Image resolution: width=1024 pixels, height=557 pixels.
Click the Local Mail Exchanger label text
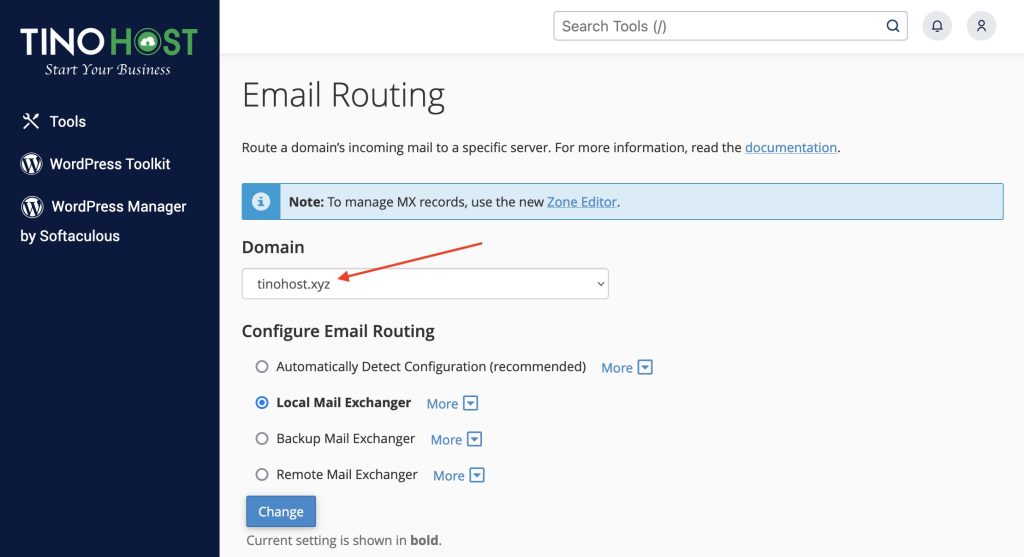pyautogui.click(x=344, y=402)
